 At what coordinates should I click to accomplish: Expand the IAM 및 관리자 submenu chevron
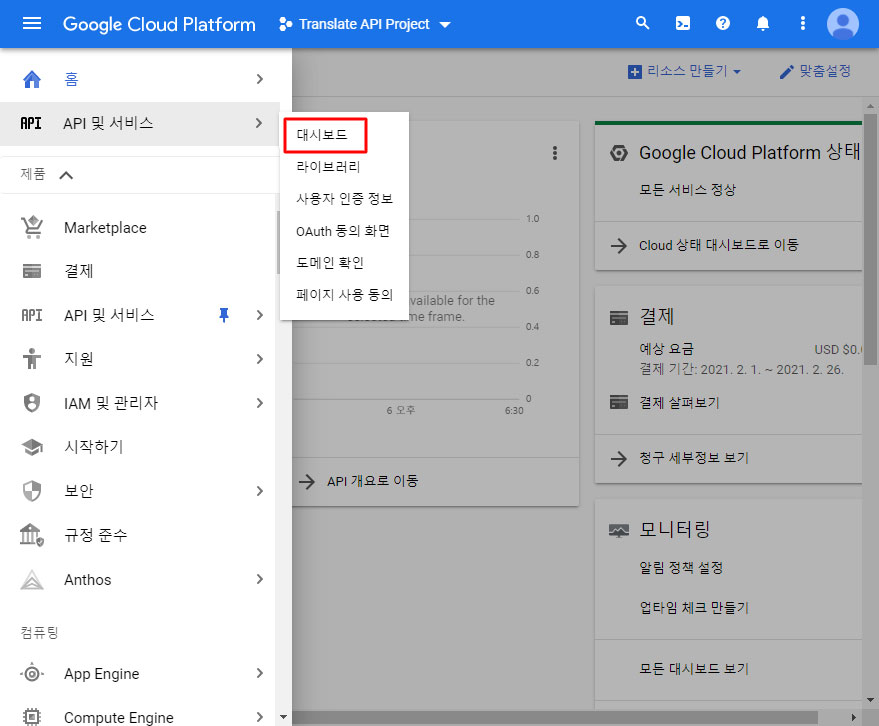[x=260, y=403]
